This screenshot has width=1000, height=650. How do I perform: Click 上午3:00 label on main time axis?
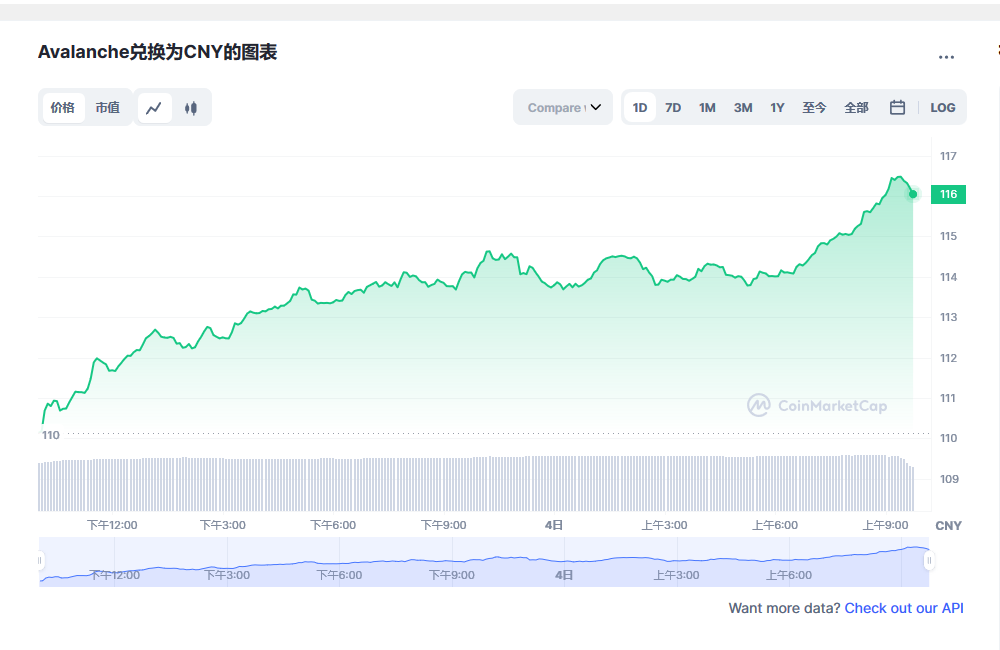[x=664, y=525]
